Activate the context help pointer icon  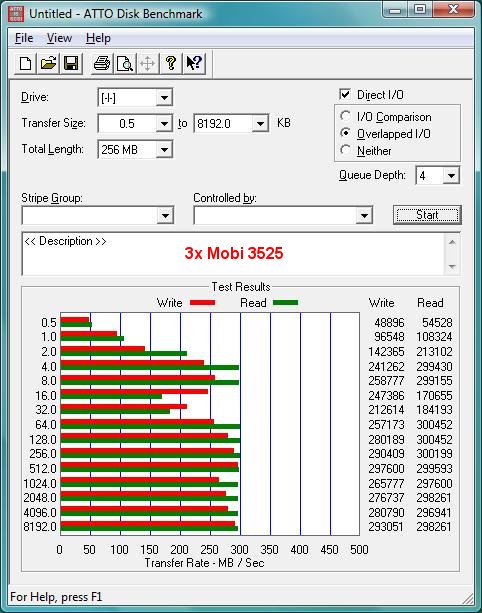(x=194, y=63)
